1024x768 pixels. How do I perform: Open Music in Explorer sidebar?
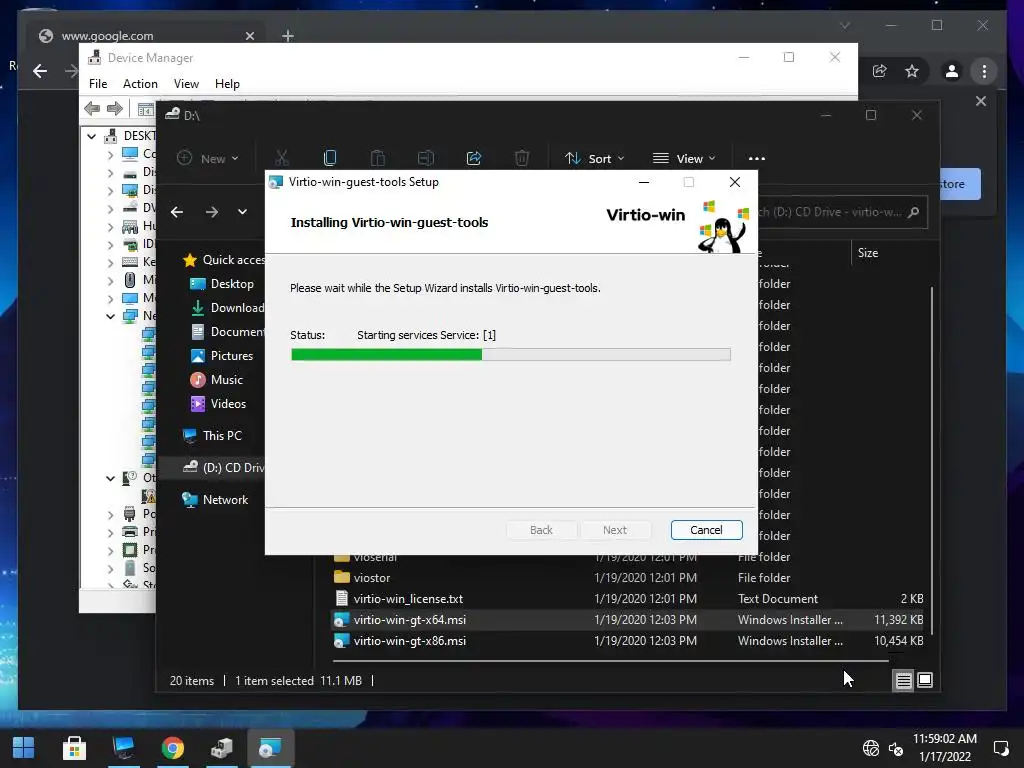pos(216,380)
